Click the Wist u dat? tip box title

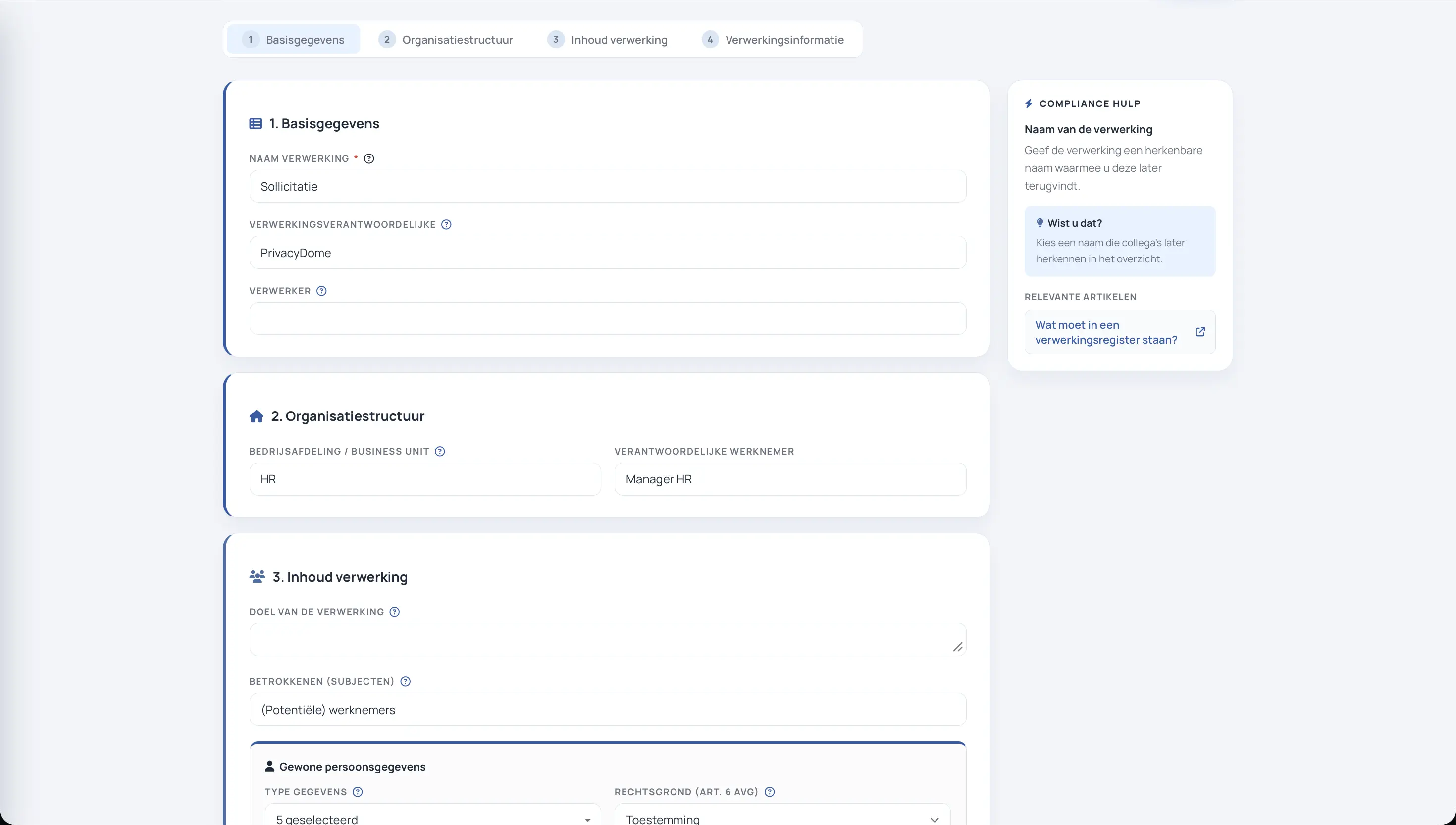[1074, 223]
